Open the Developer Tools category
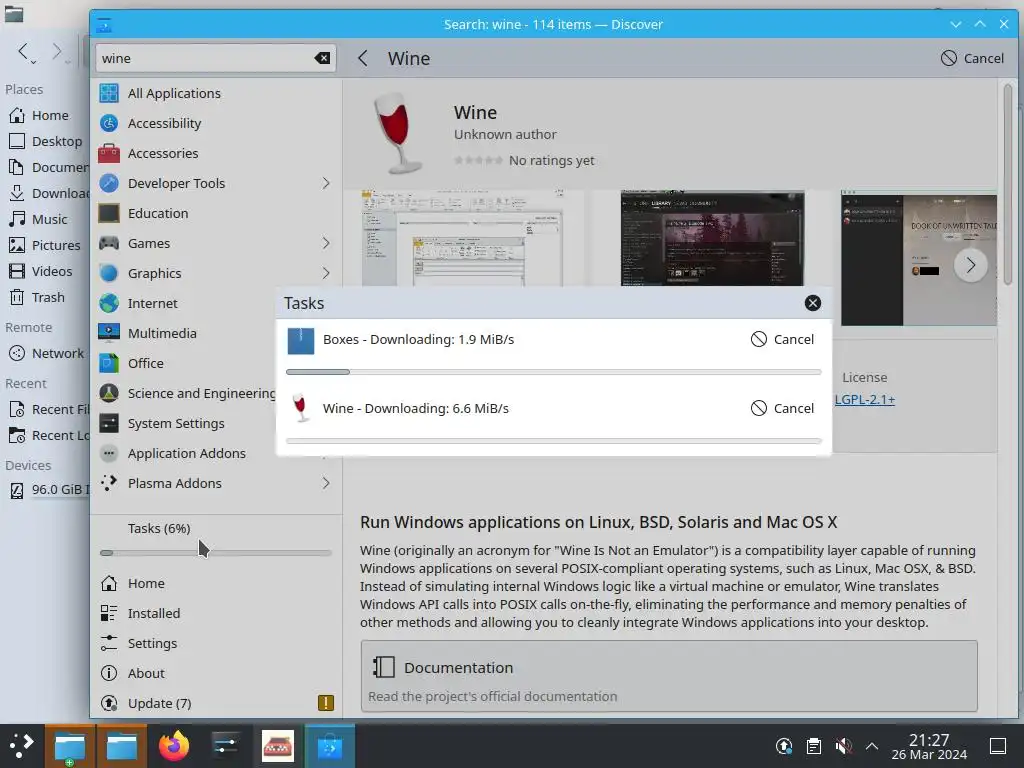Viewport: 1024px width, 768px height. pos(216,184)
